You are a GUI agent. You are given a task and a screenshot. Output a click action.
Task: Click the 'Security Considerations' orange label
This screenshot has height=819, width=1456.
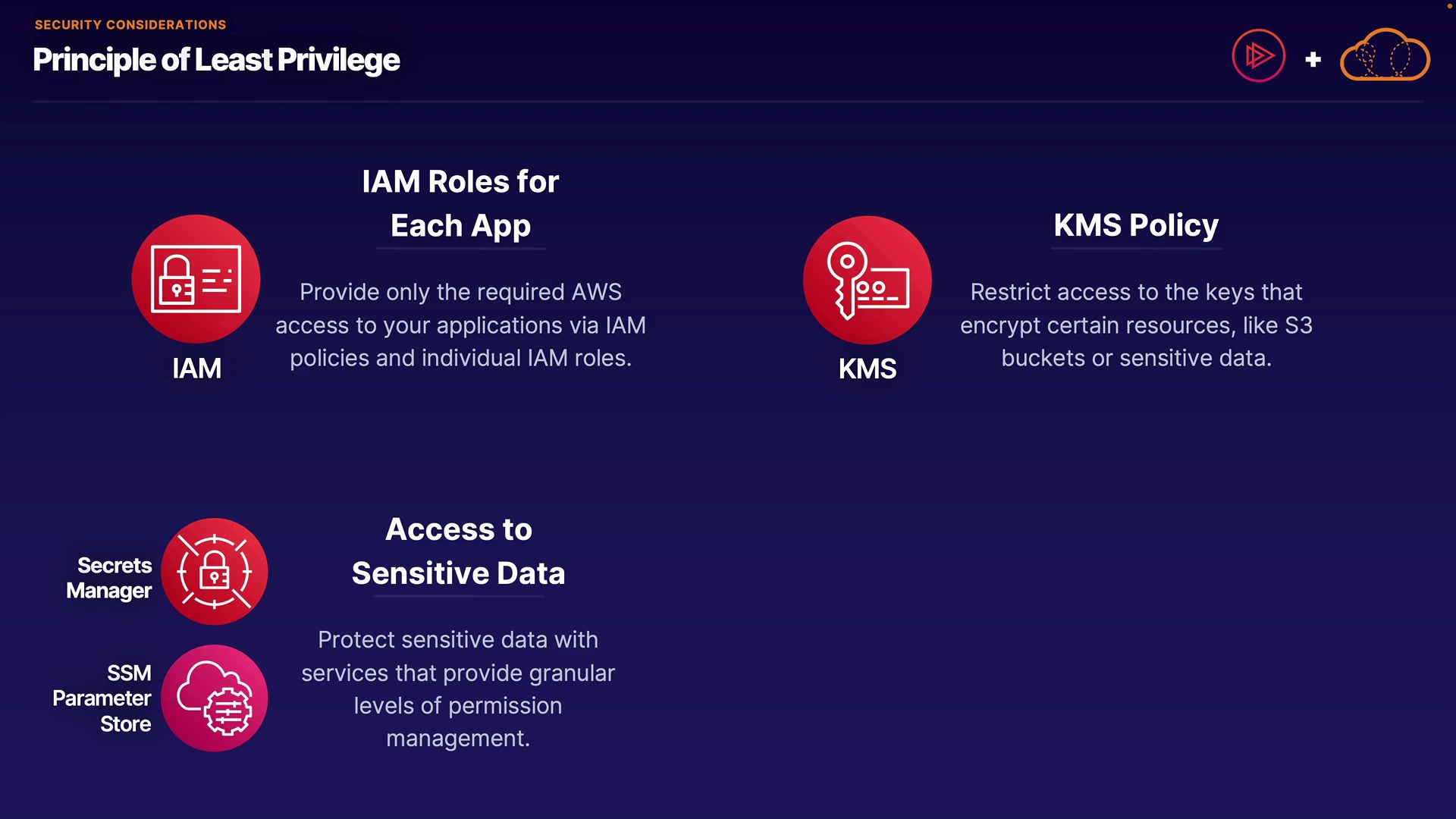(130, 25)
